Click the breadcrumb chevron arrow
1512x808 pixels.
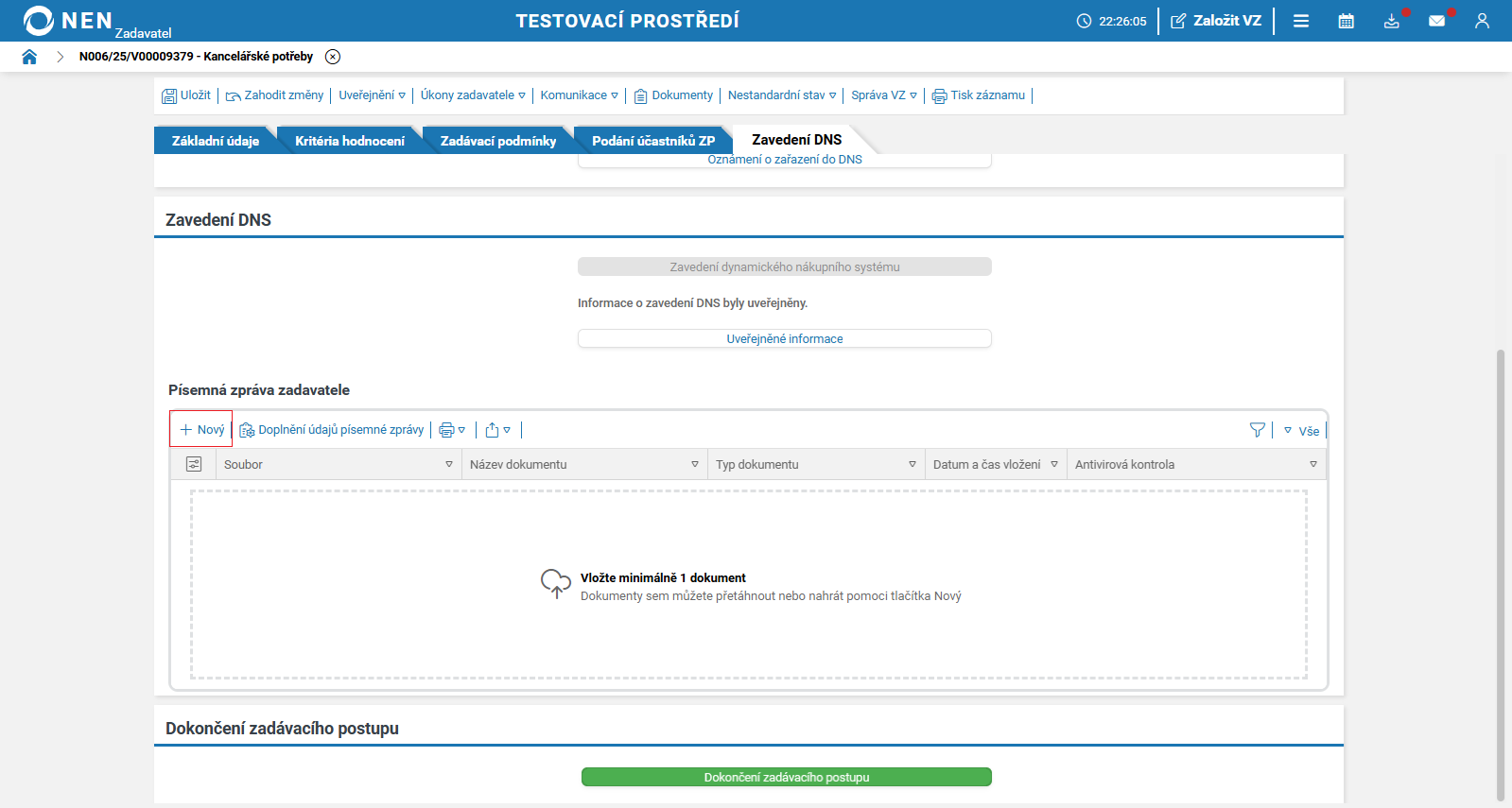pyautogui.click(x=60, y=57)
